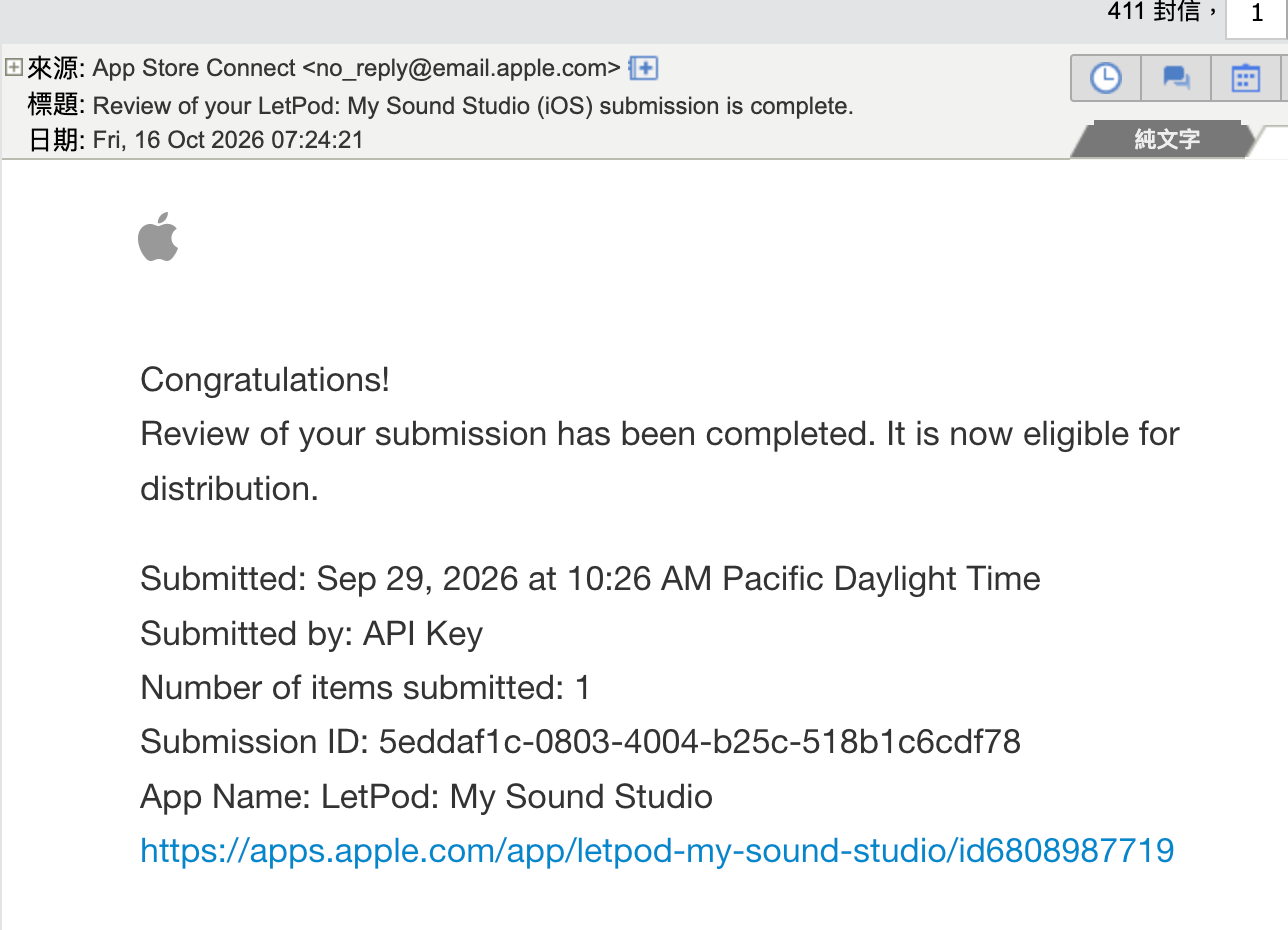Click the Submission ID line

580,742
